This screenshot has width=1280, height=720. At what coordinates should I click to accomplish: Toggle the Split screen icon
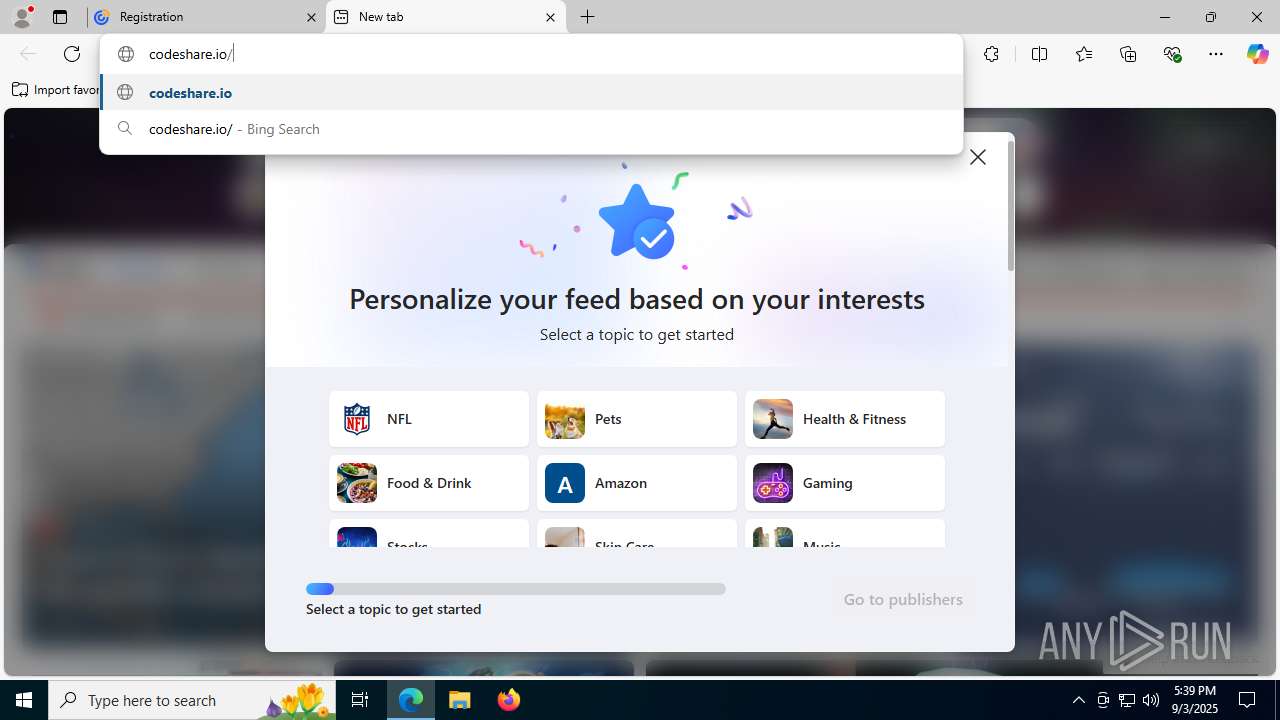1039,54
